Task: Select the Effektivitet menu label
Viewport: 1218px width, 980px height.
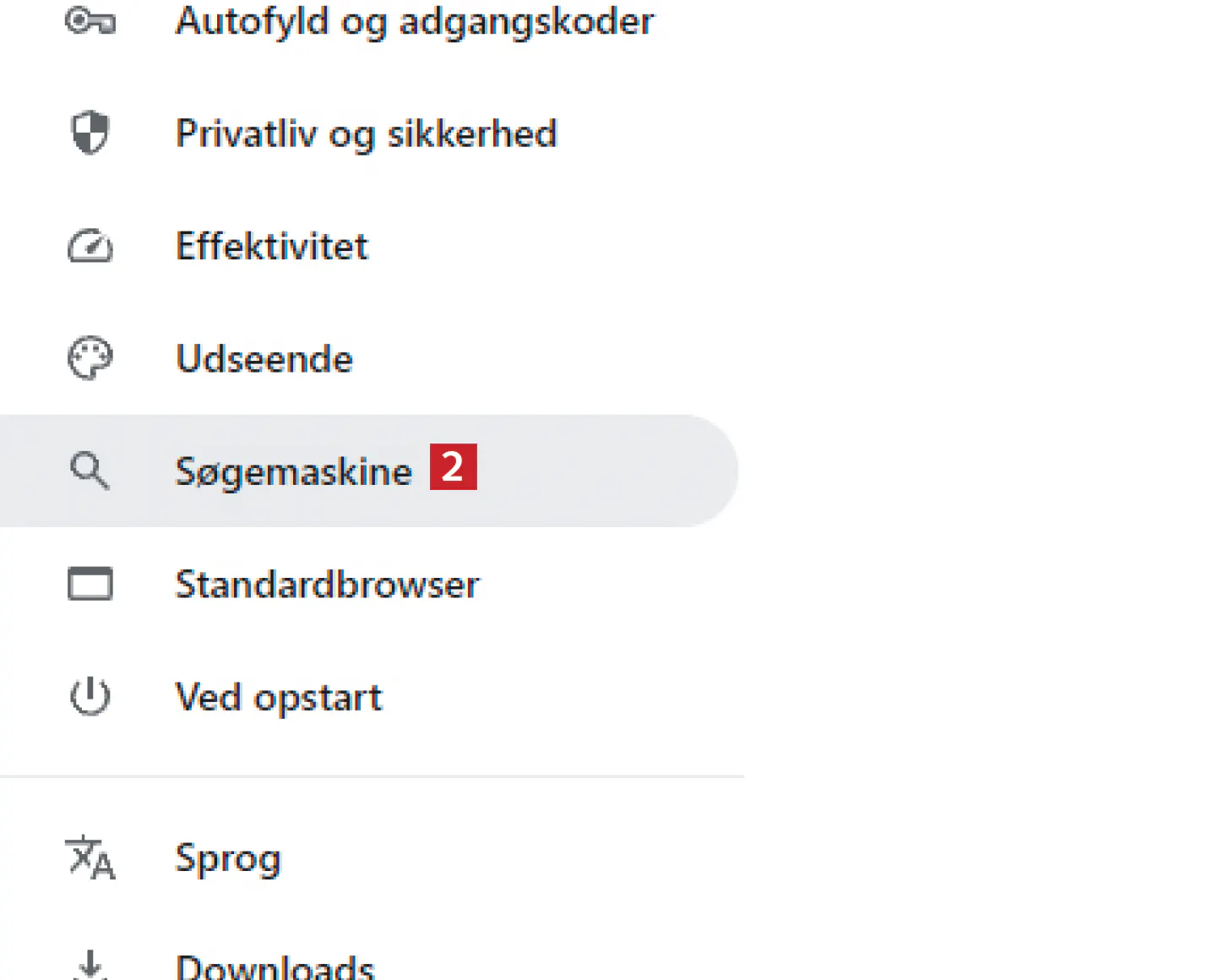Action: coord(271,246)
